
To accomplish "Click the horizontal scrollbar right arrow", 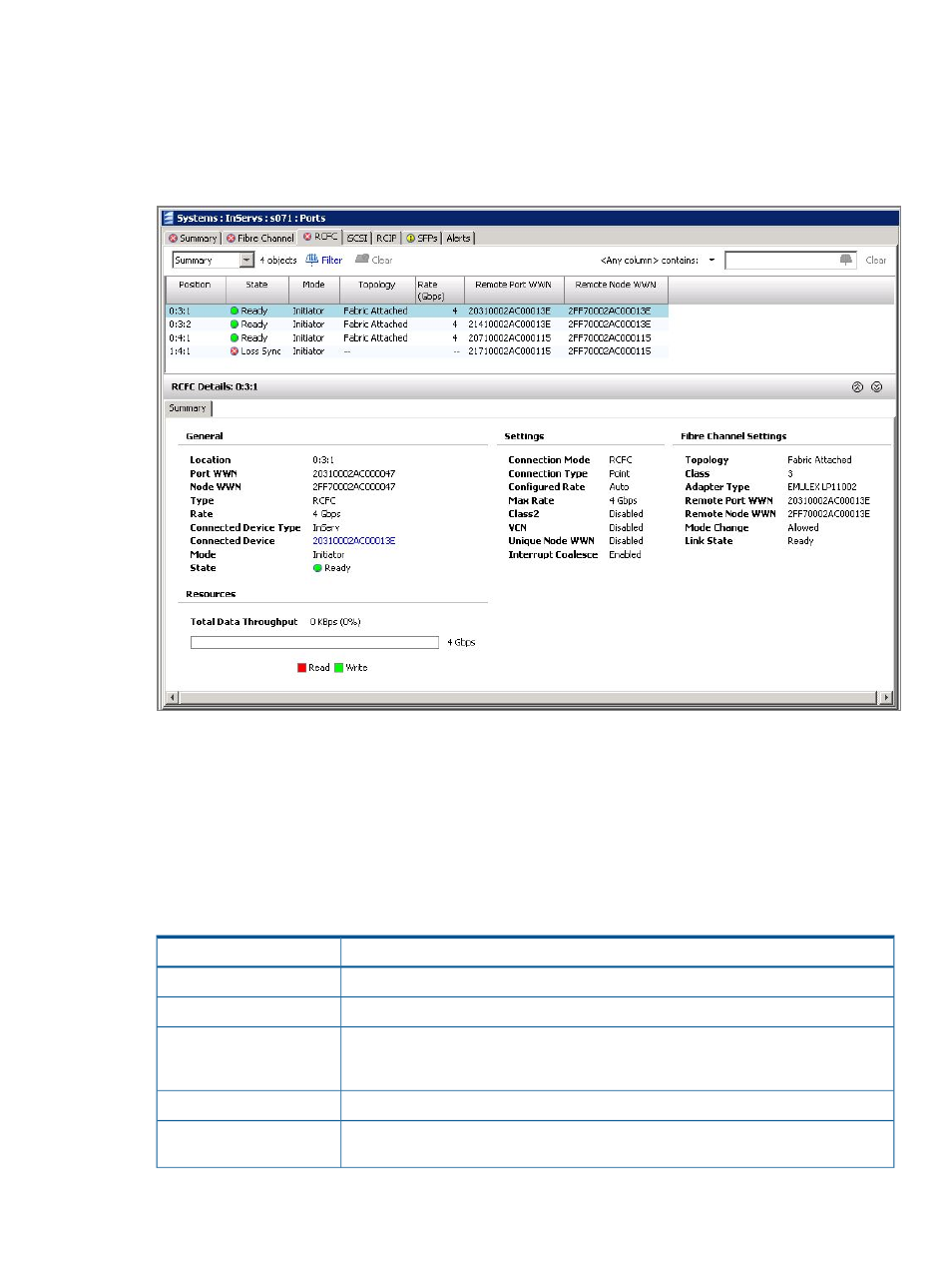I will tap(885, 697).
